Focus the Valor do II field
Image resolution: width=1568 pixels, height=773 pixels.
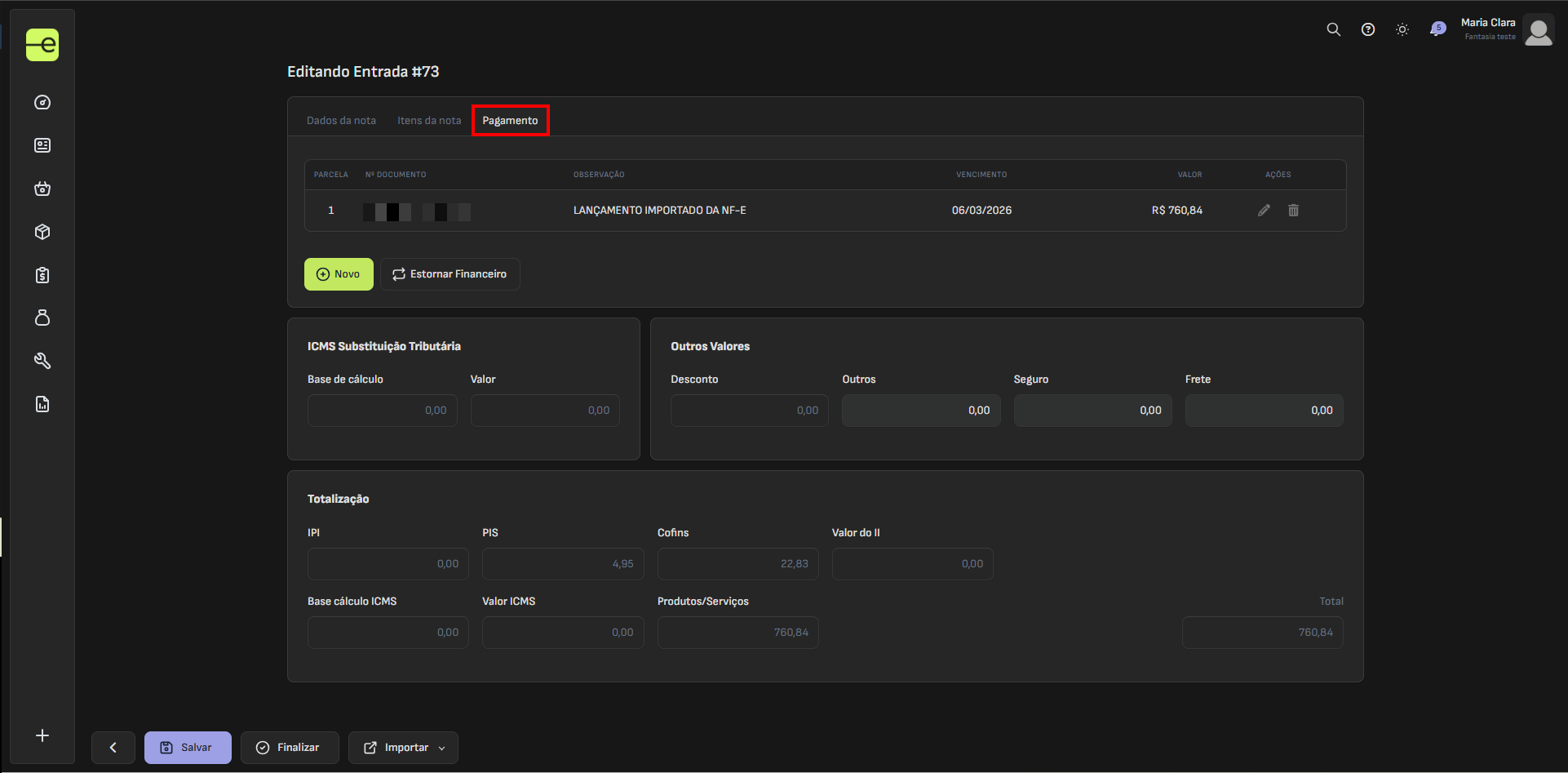tap(913, 564)
